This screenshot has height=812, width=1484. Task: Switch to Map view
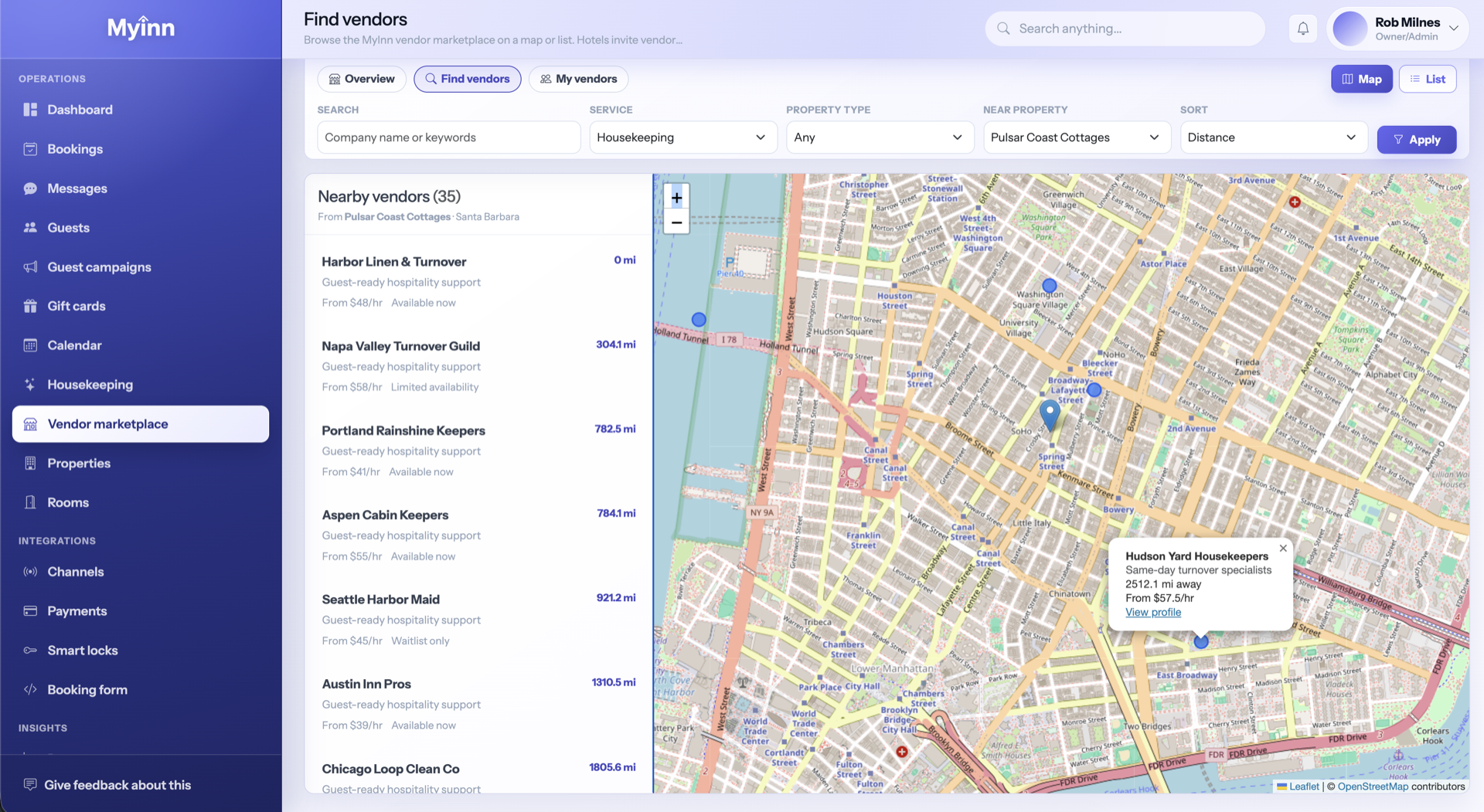pos(1362,79)
